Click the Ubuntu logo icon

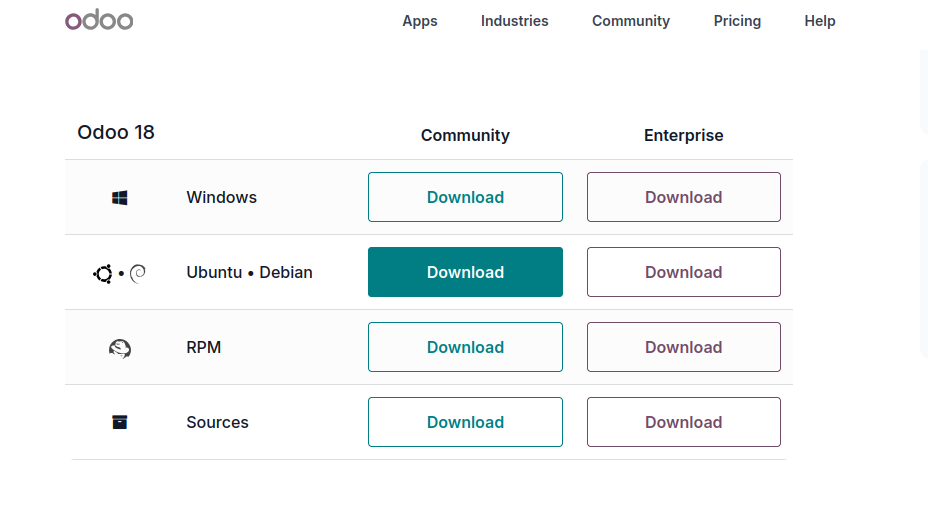pyautogui.click(x=103, y=273)
